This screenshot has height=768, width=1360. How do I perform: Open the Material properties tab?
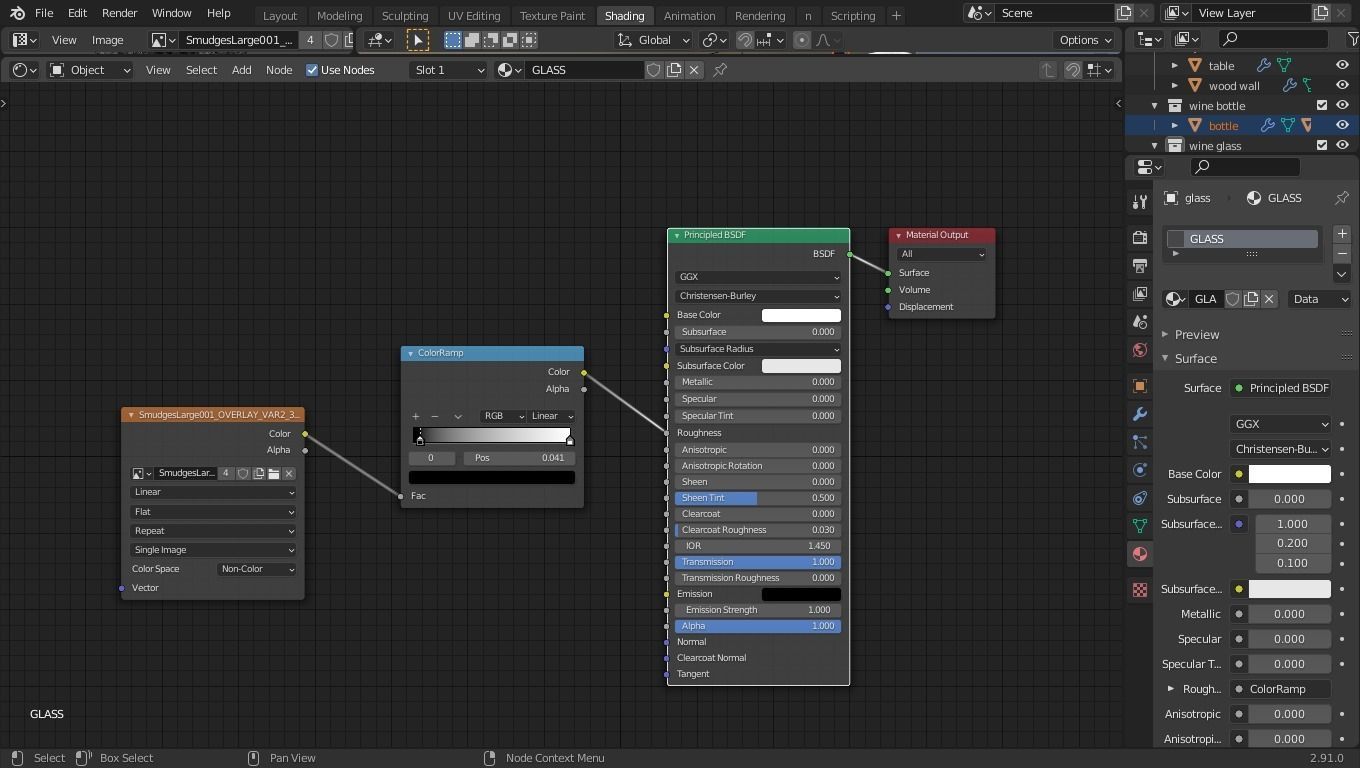pos(1139,554)
